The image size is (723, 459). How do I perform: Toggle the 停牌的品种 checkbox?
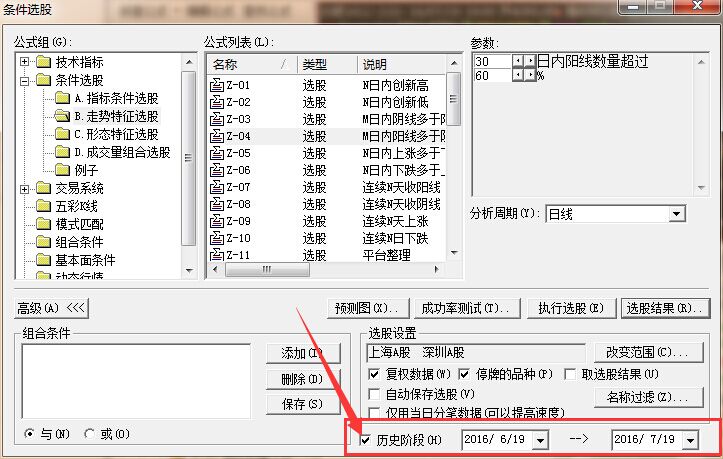tap(464, 374)
